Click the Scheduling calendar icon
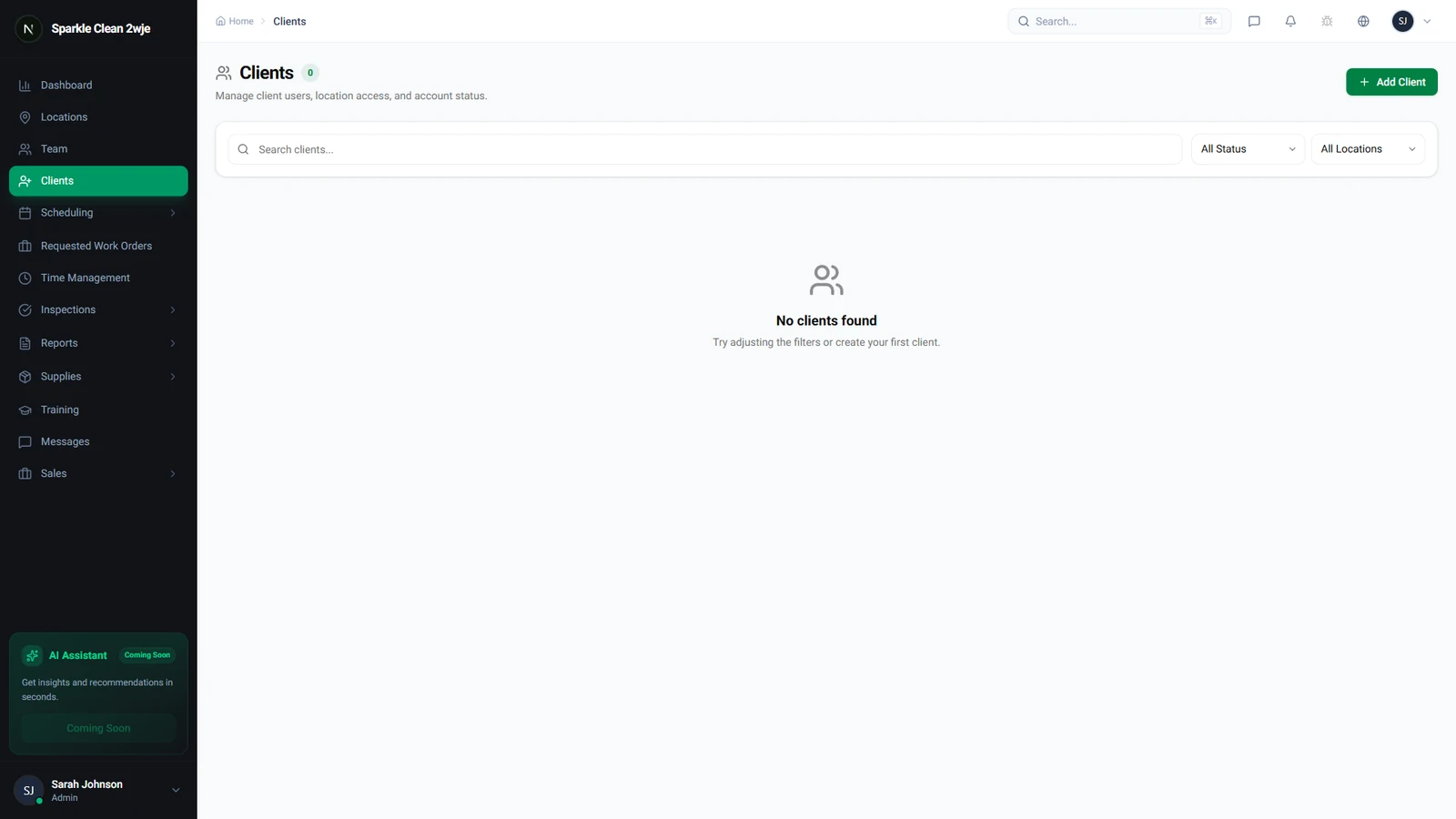Image resolution: width=1456 pixels, height=819 pixels. tap(25, 213)
